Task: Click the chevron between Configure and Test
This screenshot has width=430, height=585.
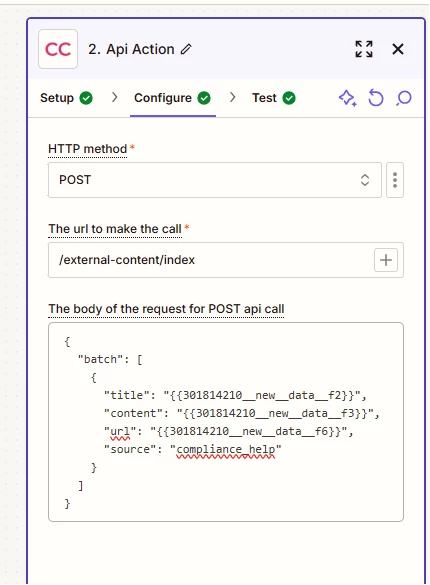Action: (x=232, y=98)
